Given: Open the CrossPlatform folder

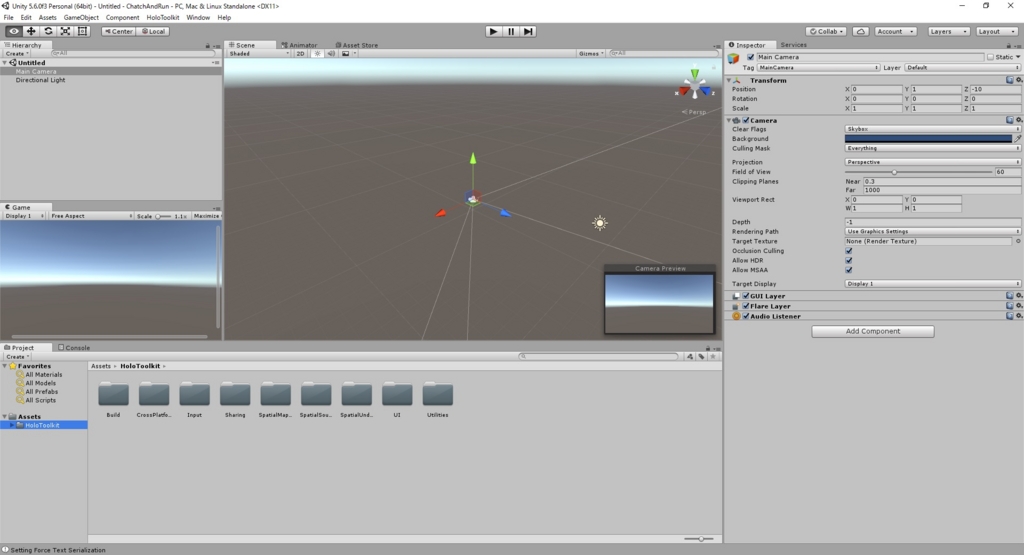Looking at the screenshot, I should pos(154,400).
